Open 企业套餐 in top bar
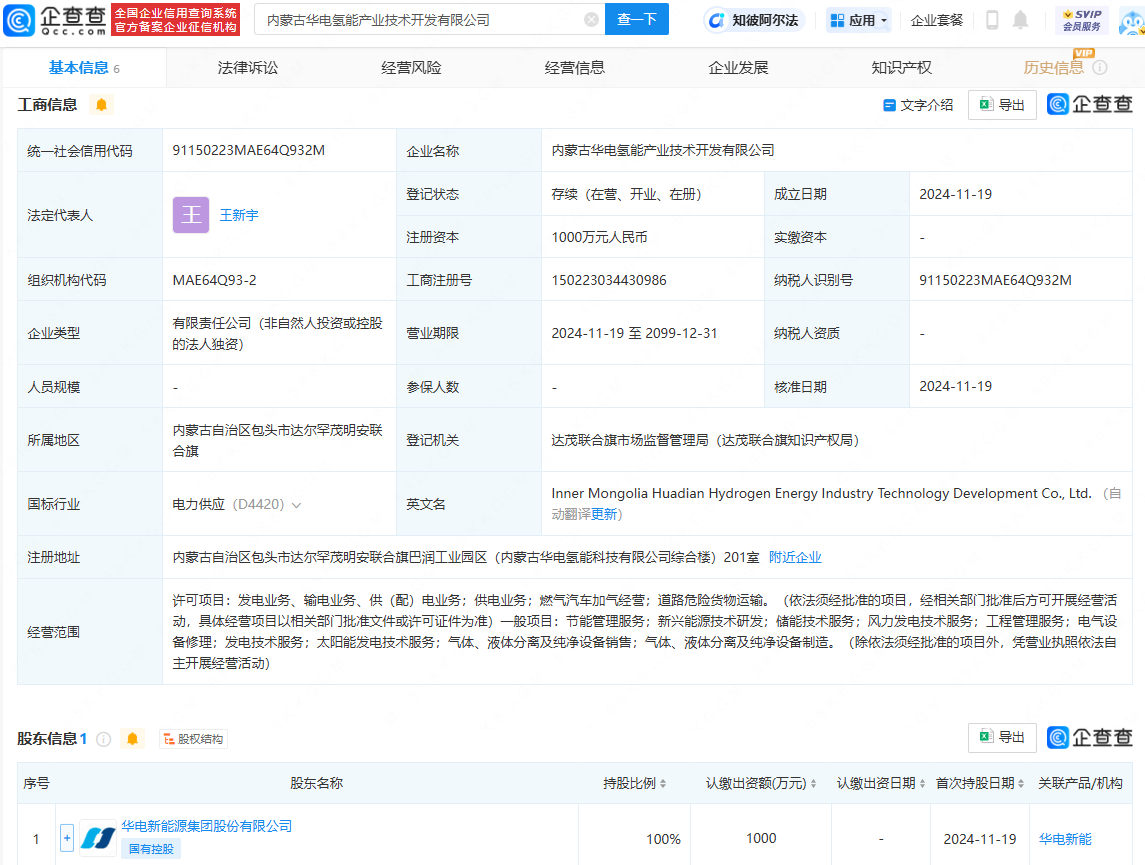Viewport: 1145px width, 865px height. point(937,20)
